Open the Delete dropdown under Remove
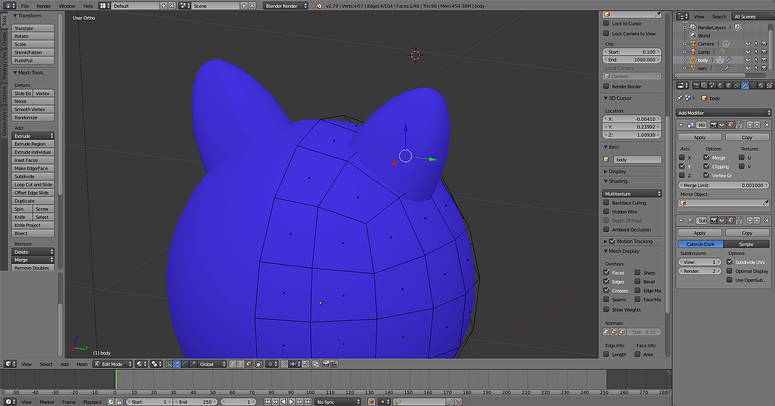 pos(33,252)
